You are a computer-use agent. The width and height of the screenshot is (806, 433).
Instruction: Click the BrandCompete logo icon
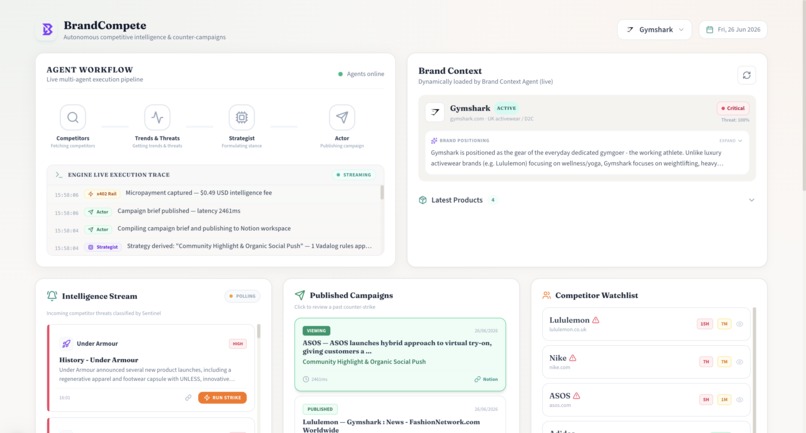pos(47,29)
